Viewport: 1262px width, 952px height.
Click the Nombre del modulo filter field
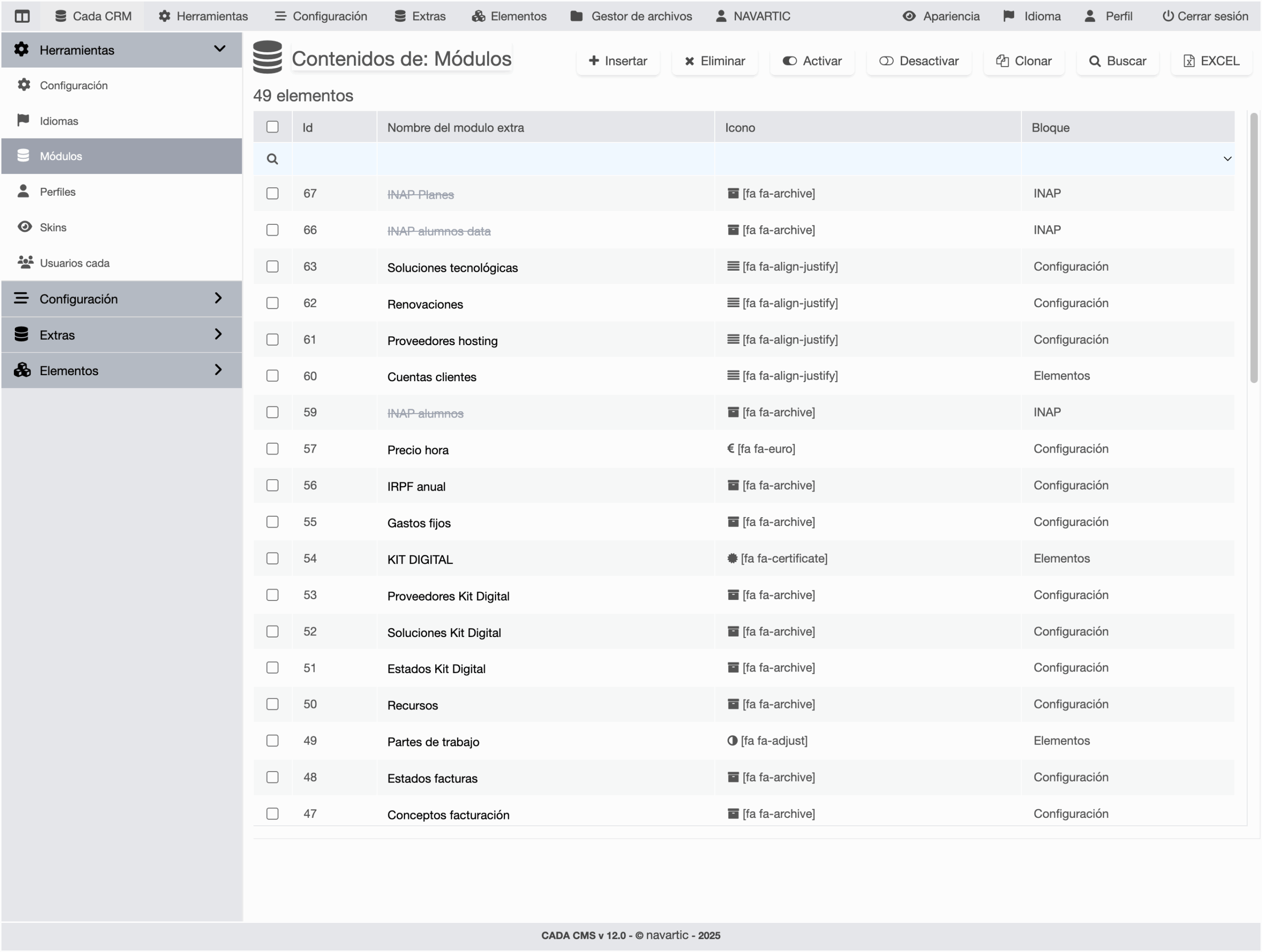[545, 159]
